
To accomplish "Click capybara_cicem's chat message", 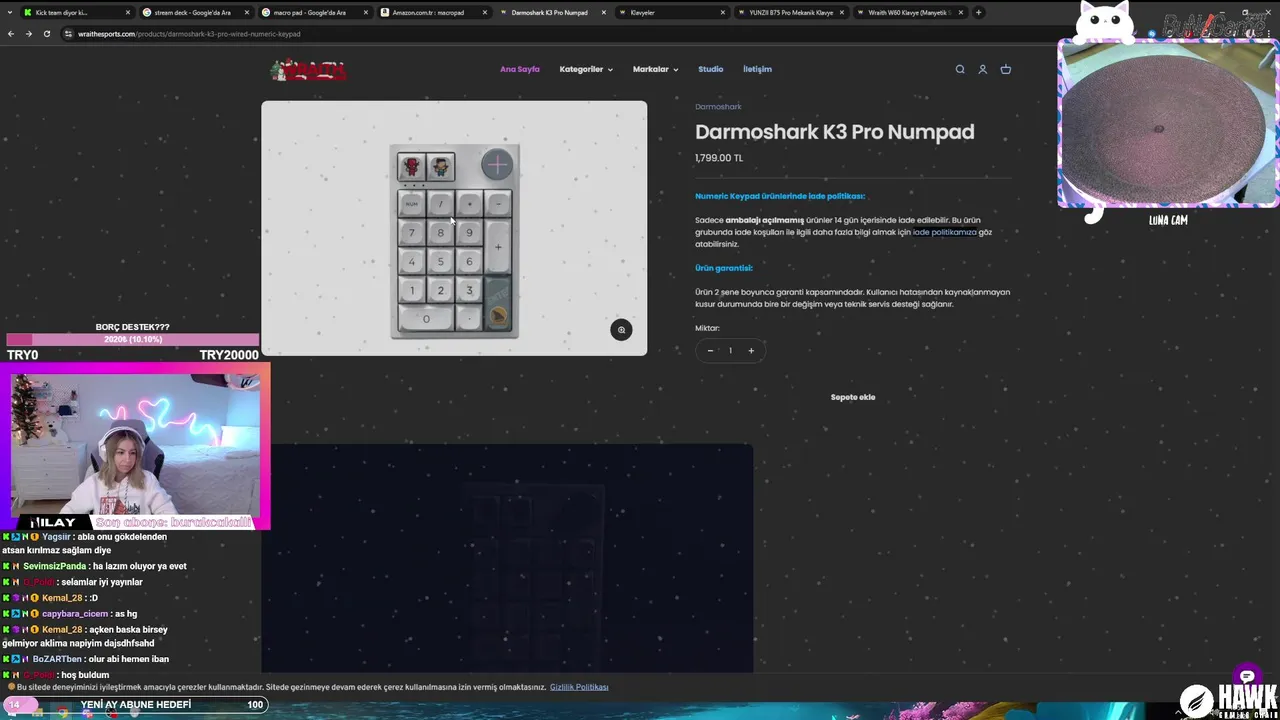I will (70, 613).
